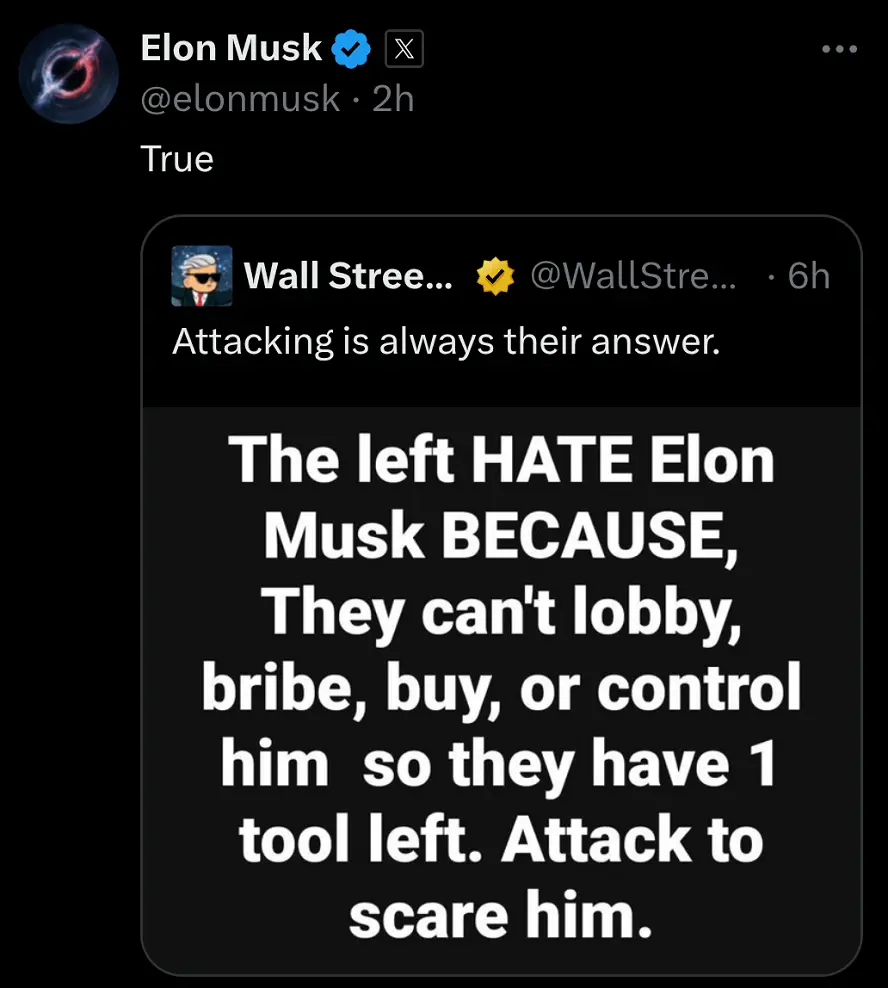Open the "Wall Stree..." quoted author name
The image size is (888, 988).
[x=348, y=276]
